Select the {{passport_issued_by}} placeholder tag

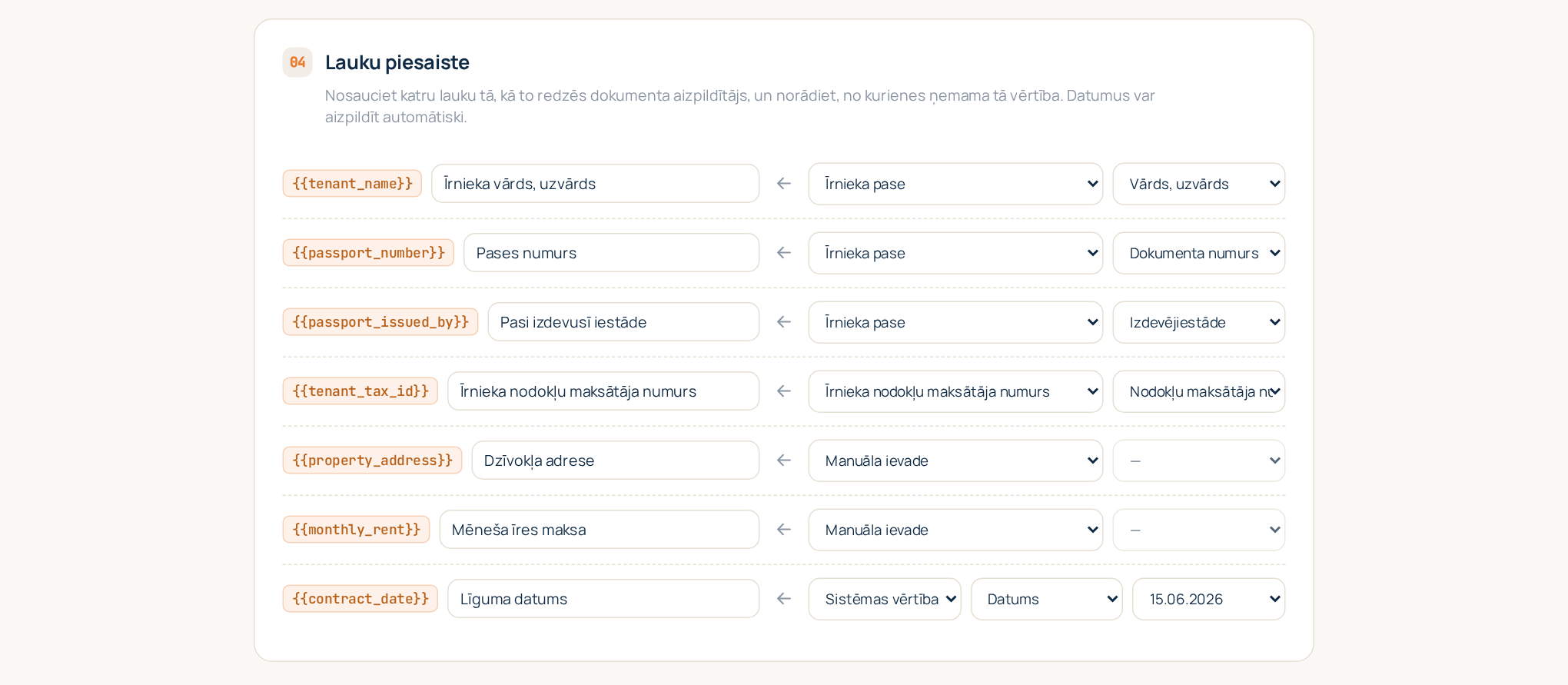(x=380, y=322)
